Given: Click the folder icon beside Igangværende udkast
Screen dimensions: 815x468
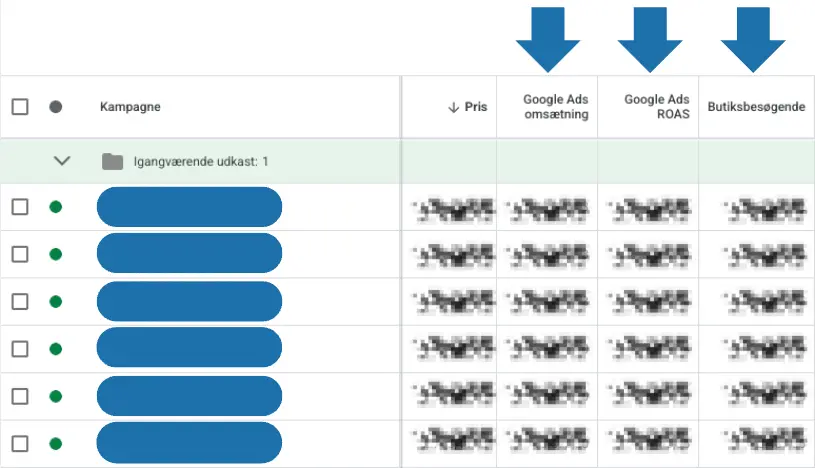Looking at the screenshot, I should point(112,161).
